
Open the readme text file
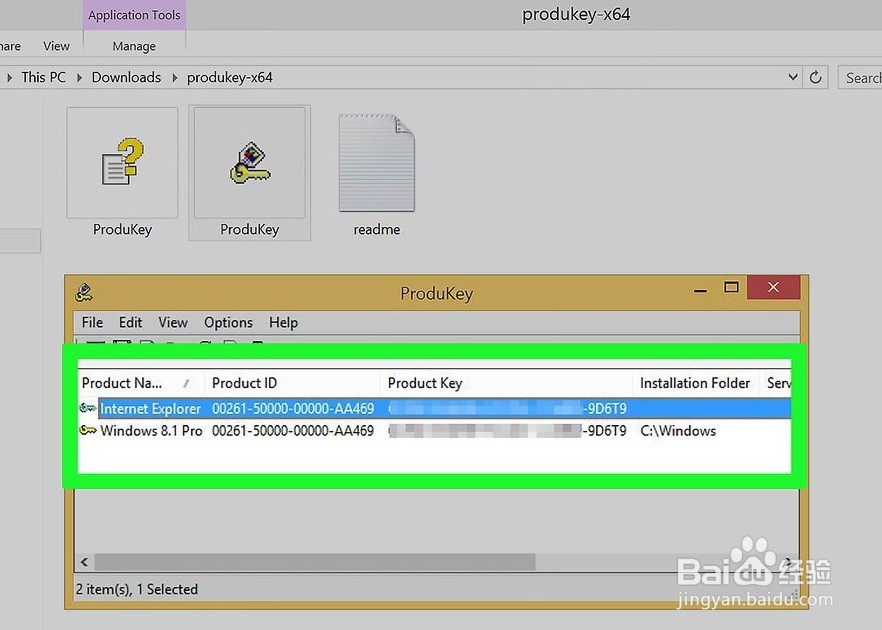tap(376, 163)
